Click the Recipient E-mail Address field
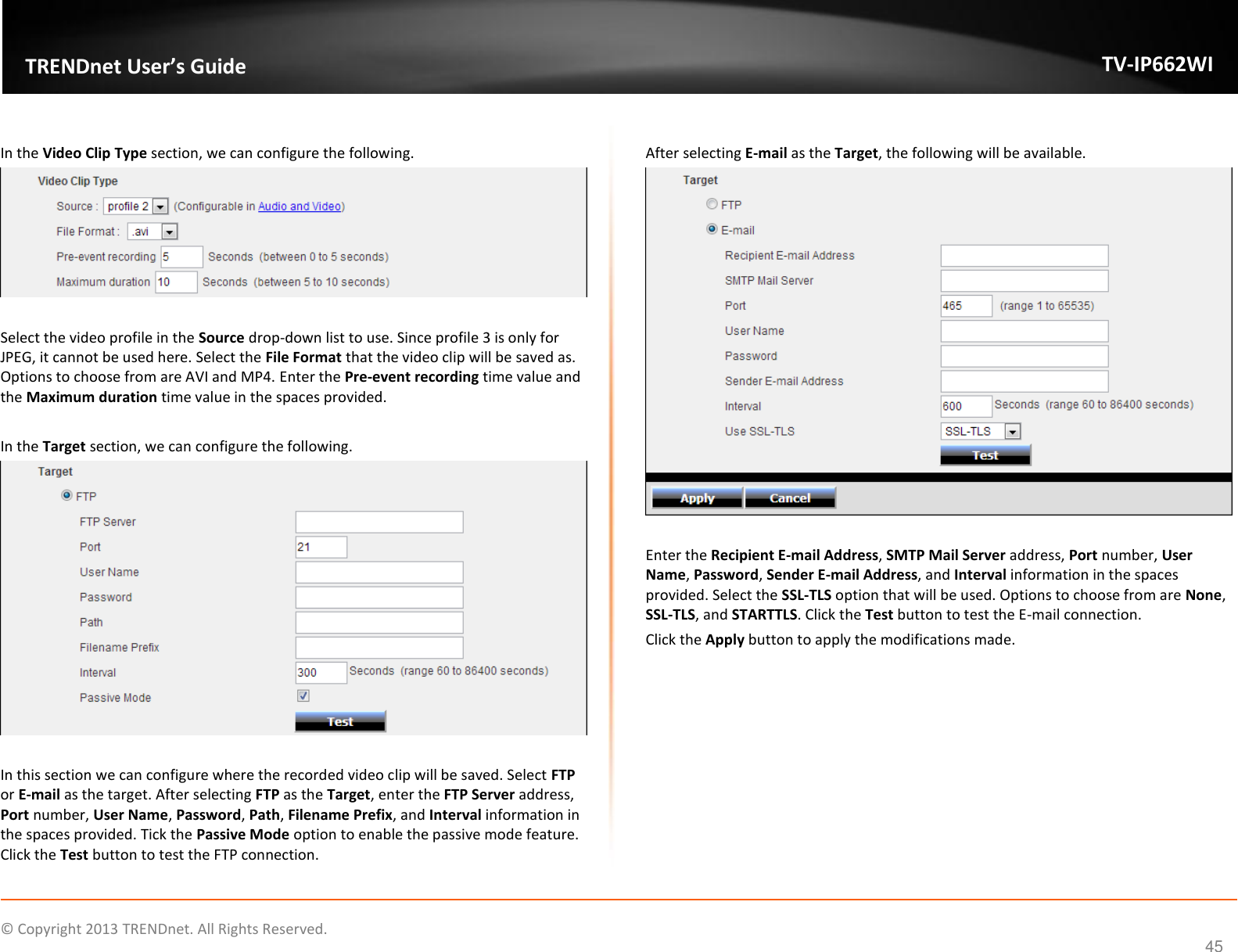 click(1024, 256)
